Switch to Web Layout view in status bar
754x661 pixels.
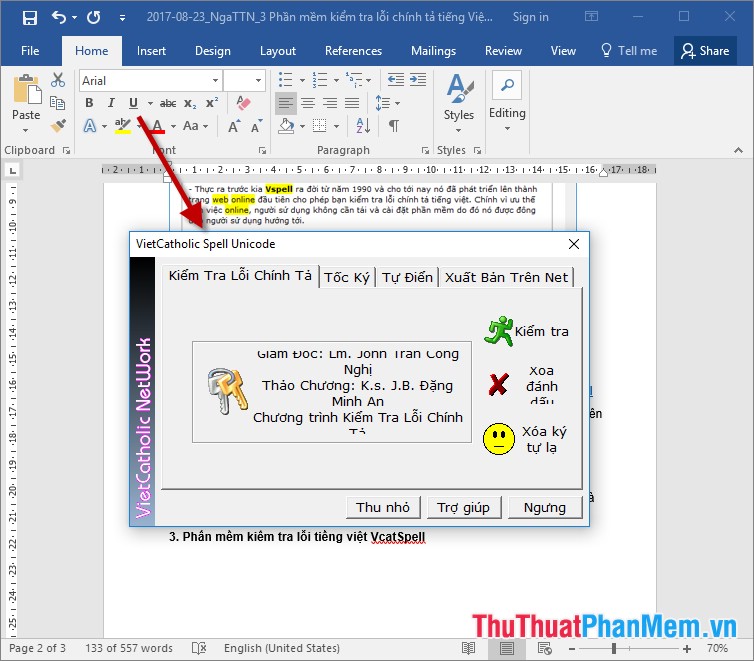544,649
